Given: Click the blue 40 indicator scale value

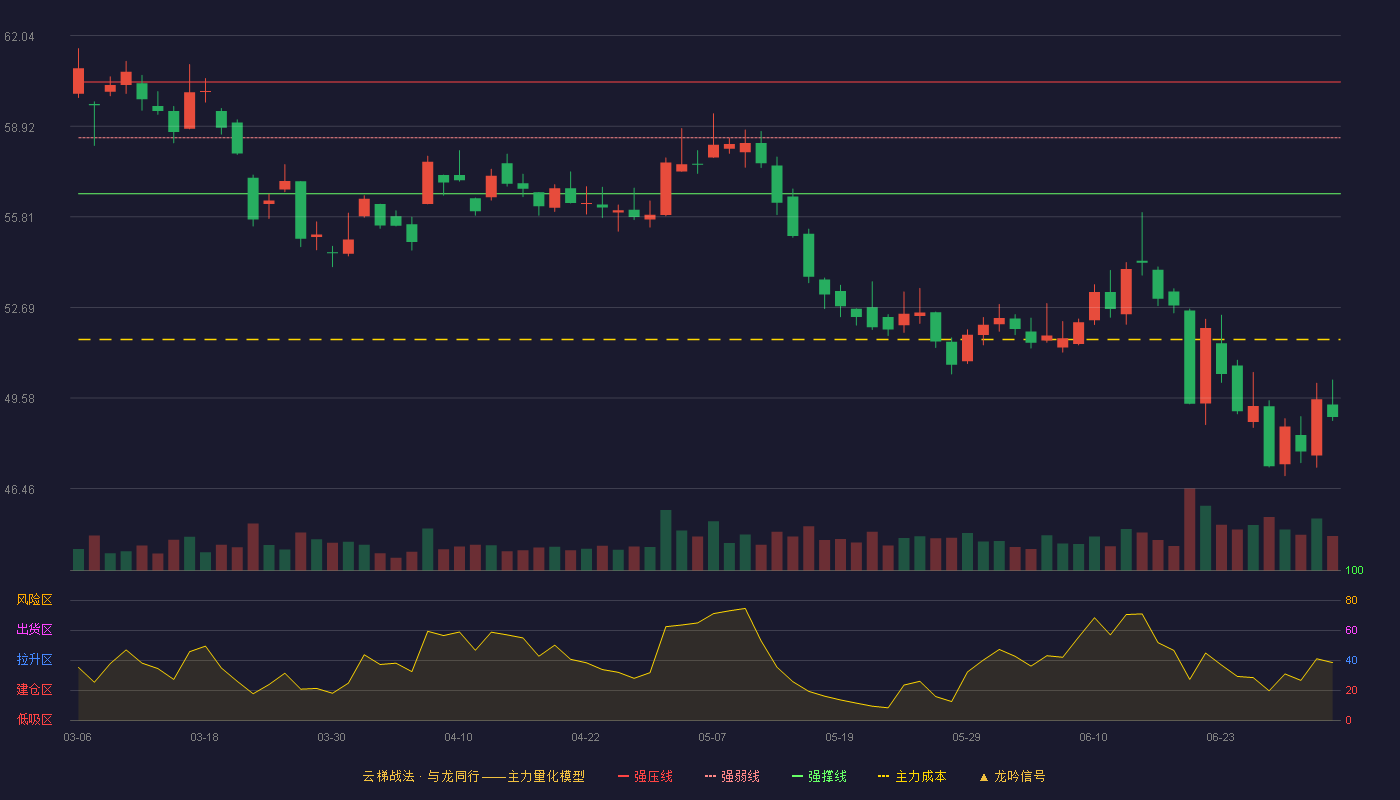Looking at the screenshot, I should (x=1351, y=660).
